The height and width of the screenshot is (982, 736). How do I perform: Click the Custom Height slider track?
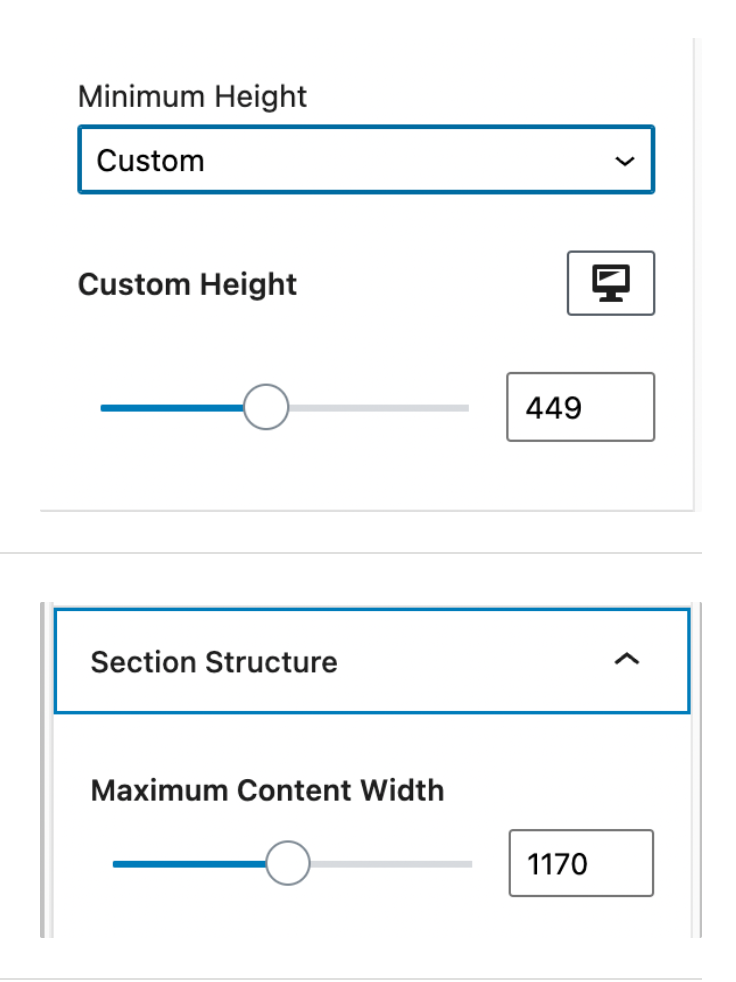380,407
